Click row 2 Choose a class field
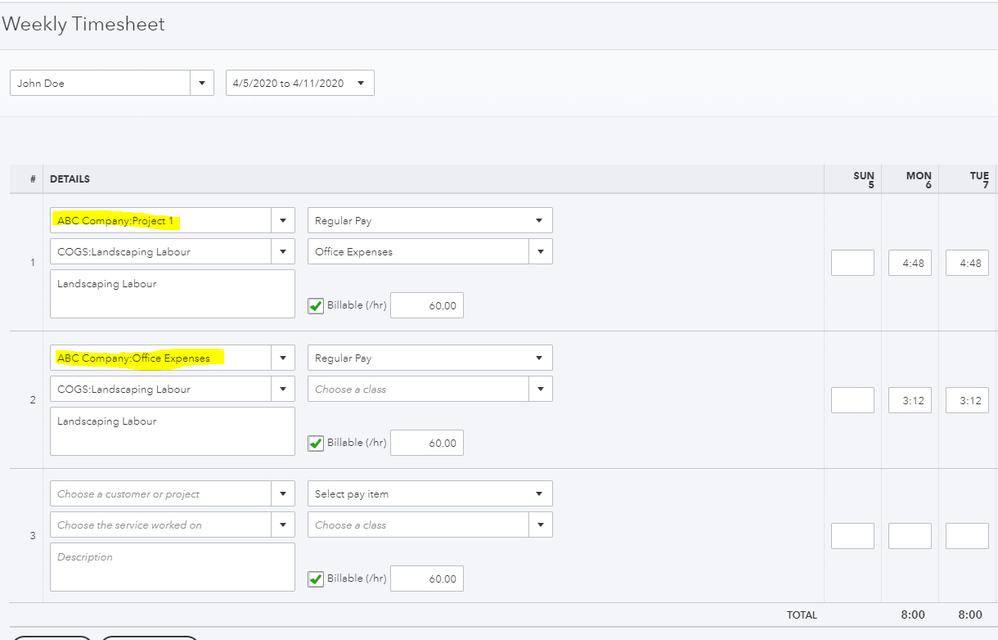Viewport: 998px width, 640px height. pyautogui.click(x=418, y=389)
